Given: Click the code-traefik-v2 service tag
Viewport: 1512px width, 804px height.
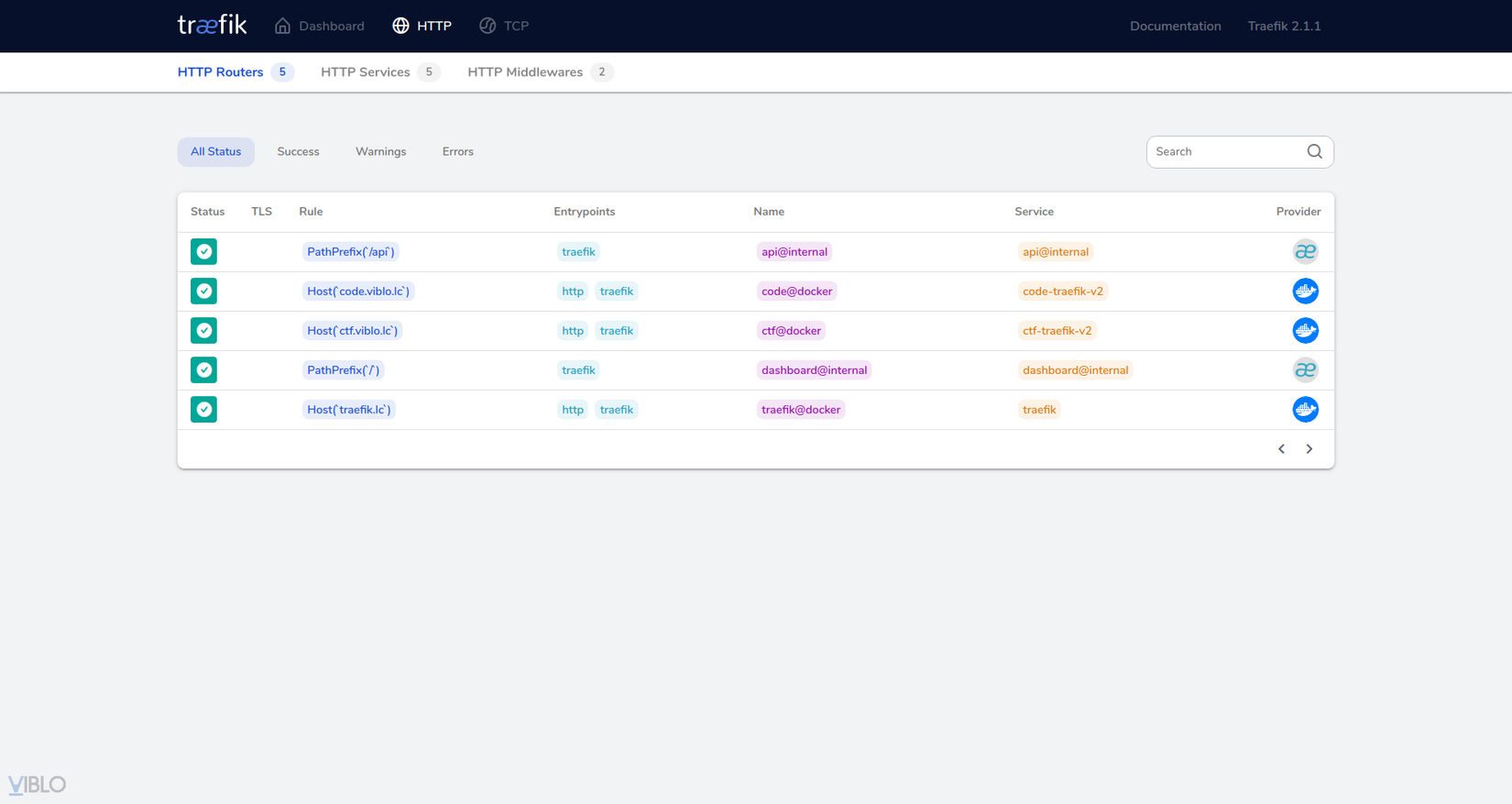Looking at the screenshot, I should [x=1063, y=292].
